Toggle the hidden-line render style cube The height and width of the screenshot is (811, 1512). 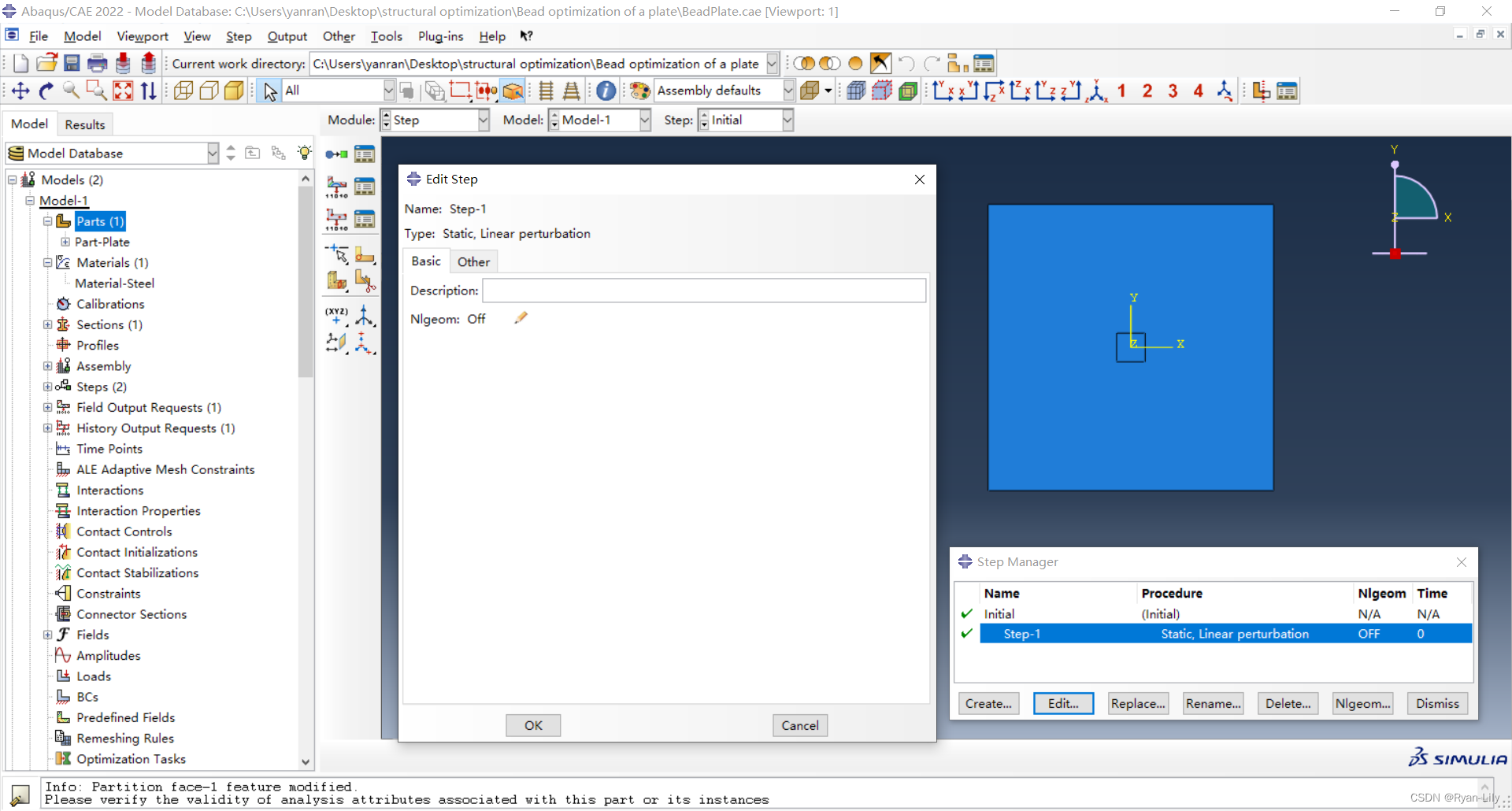(209, 91)
